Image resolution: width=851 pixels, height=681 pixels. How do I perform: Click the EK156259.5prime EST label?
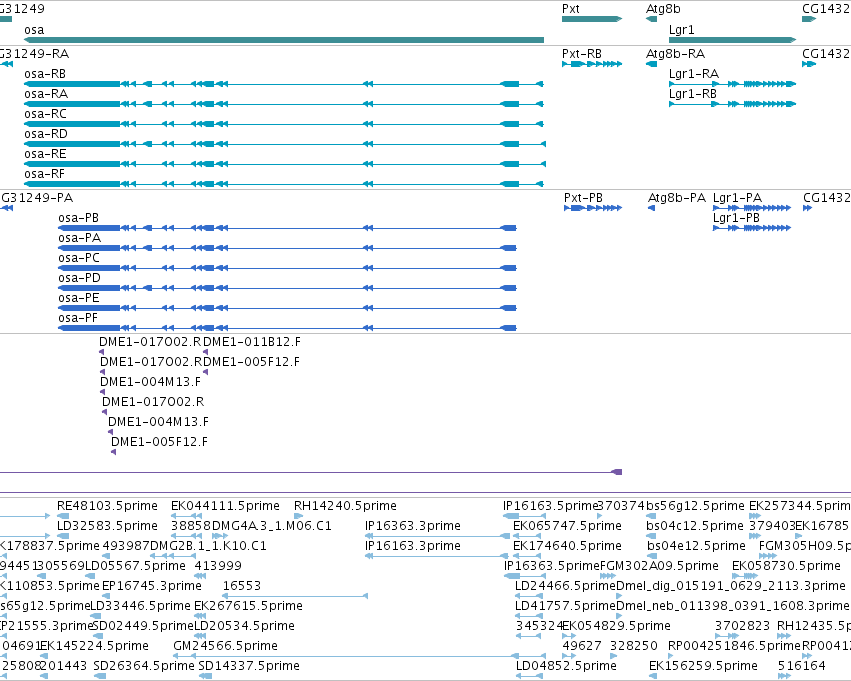click(x=703, y=667)
